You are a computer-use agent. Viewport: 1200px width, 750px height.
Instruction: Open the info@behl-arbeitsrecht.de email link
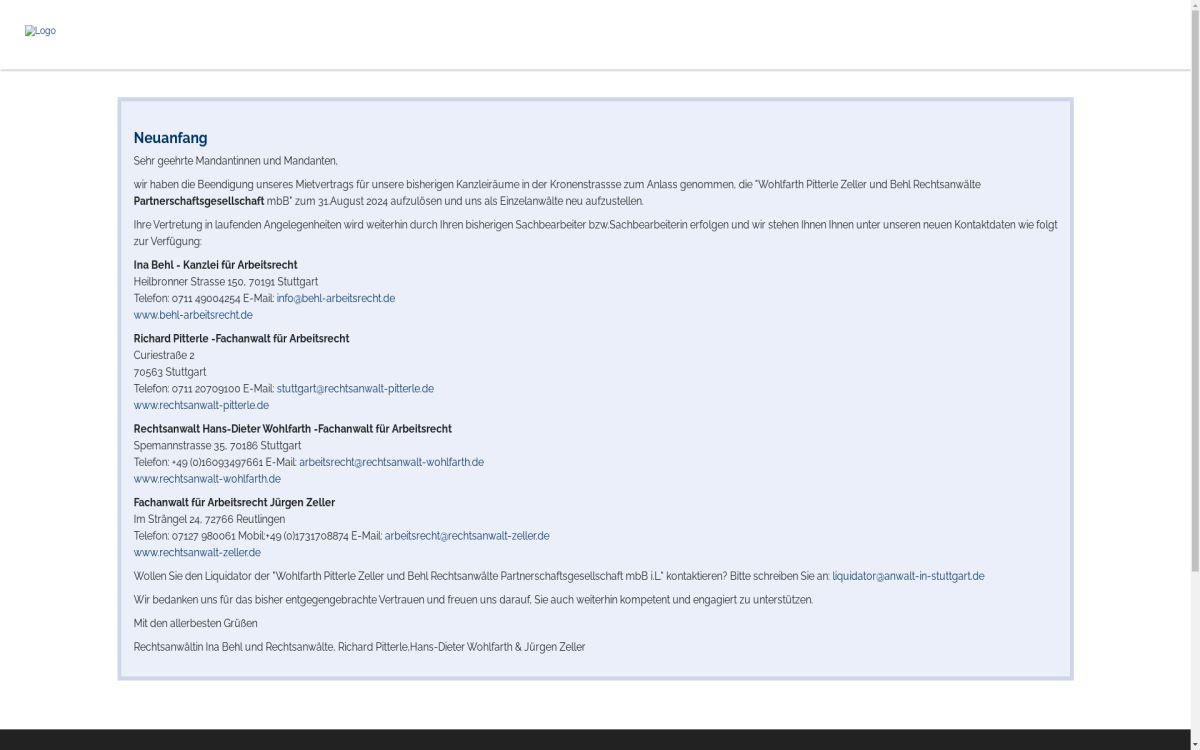point(335,298)
